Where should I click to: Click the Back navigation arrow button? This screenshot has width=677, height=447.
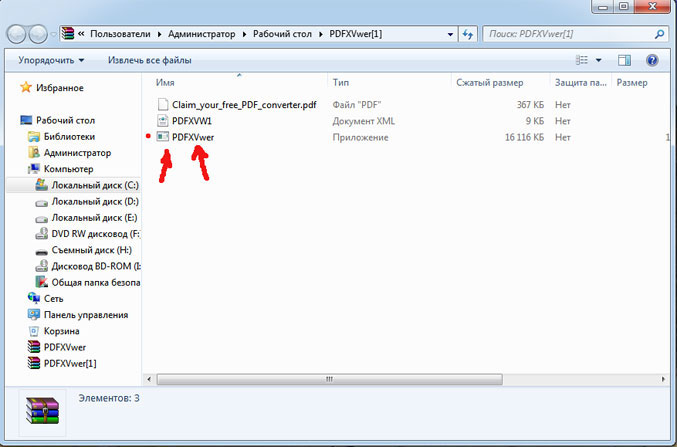tap(16, 34)
